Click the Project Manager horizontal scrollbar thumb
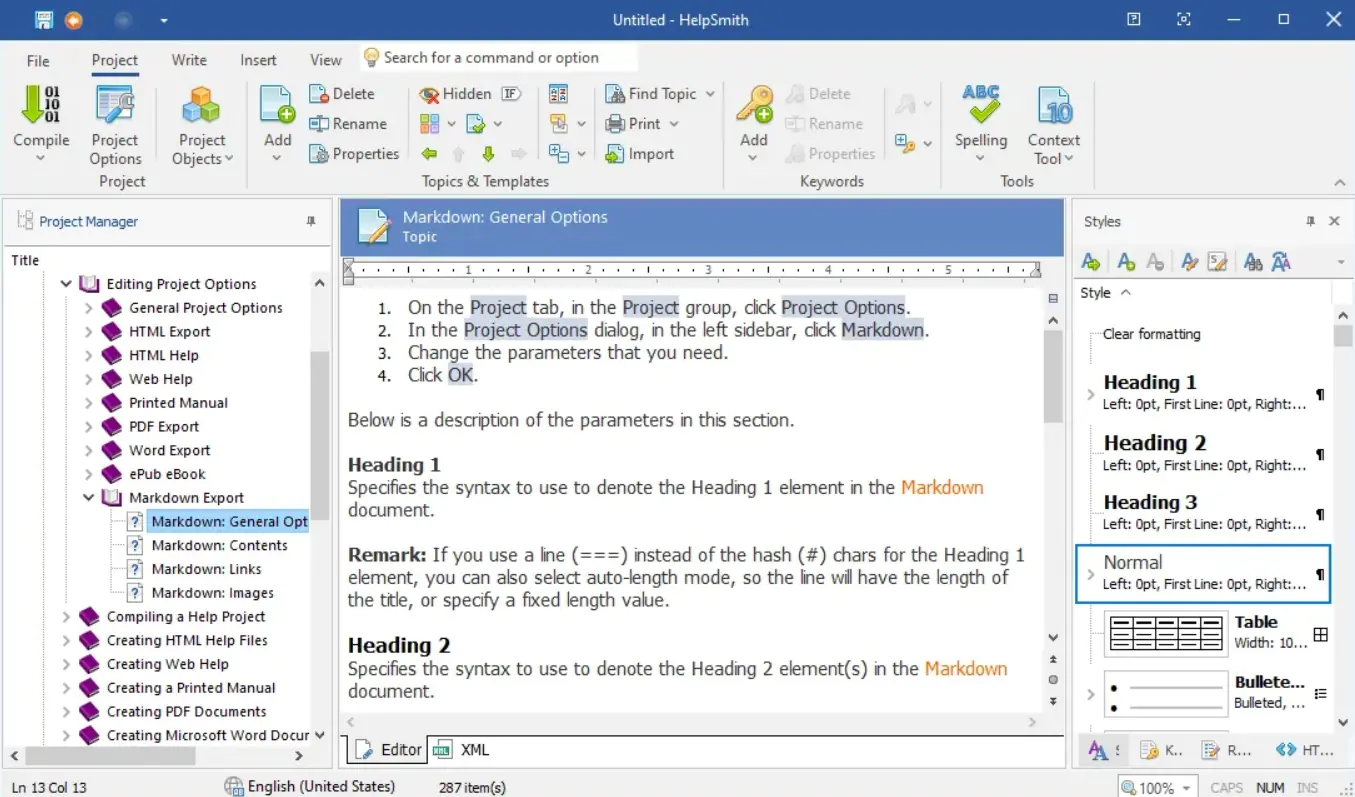This screenshot has height=797, width=1355. click(x=109, y=757)
